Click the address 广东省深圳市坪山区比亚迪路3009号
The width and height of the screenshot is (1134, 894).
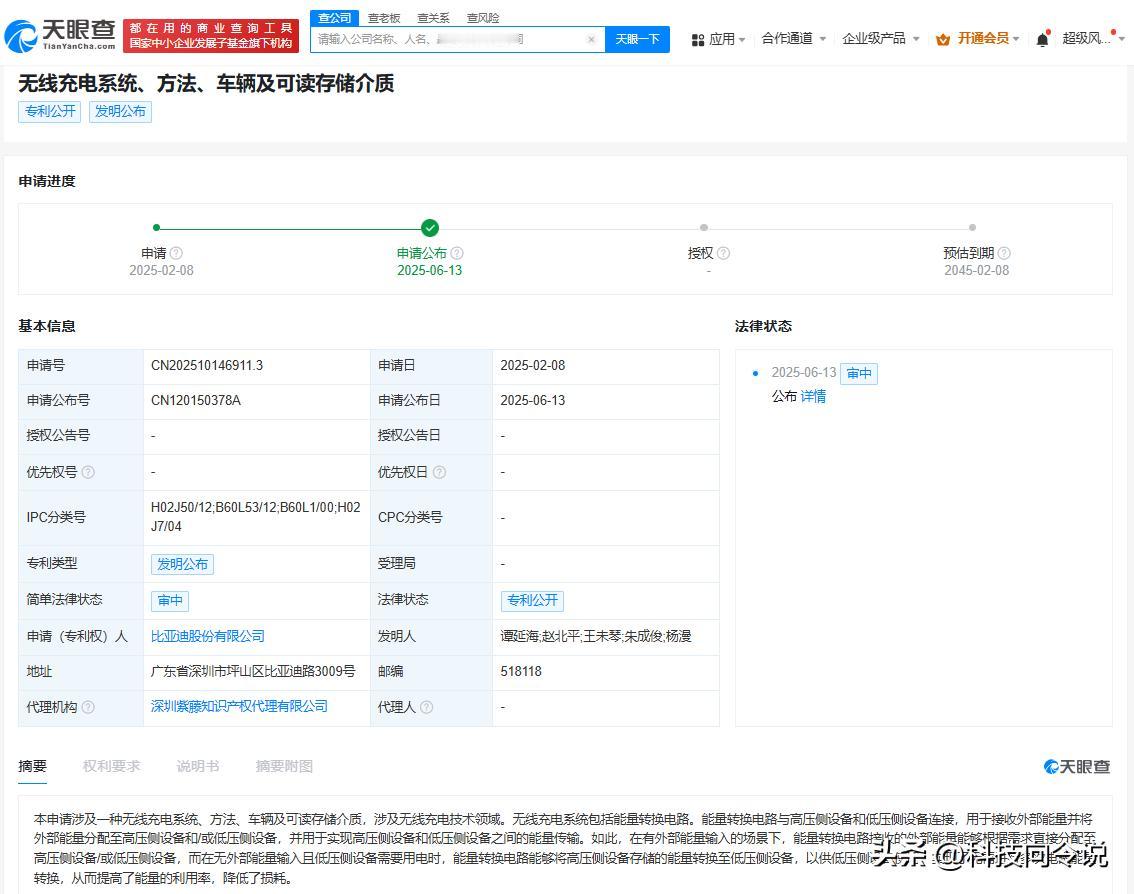(253, 672)
